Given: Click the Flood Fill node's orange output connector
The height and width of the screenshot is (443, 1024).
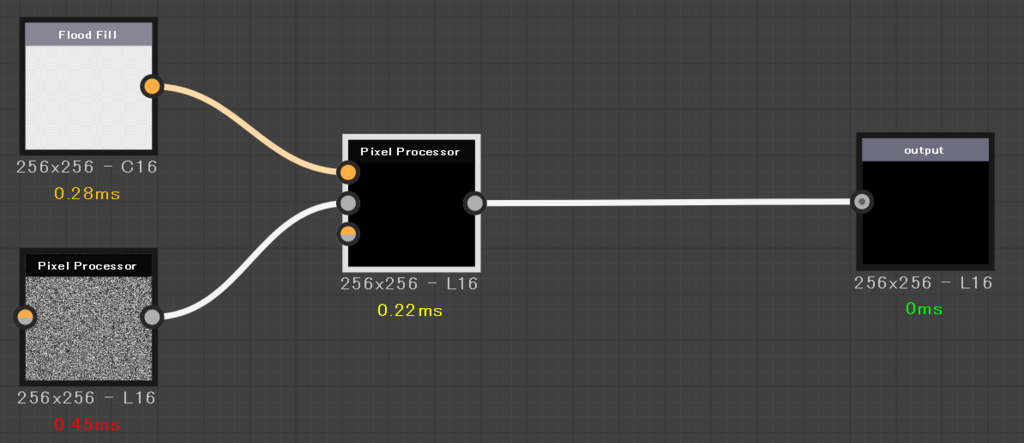Looking at the screenshot, I should click(x=152, y=86).
